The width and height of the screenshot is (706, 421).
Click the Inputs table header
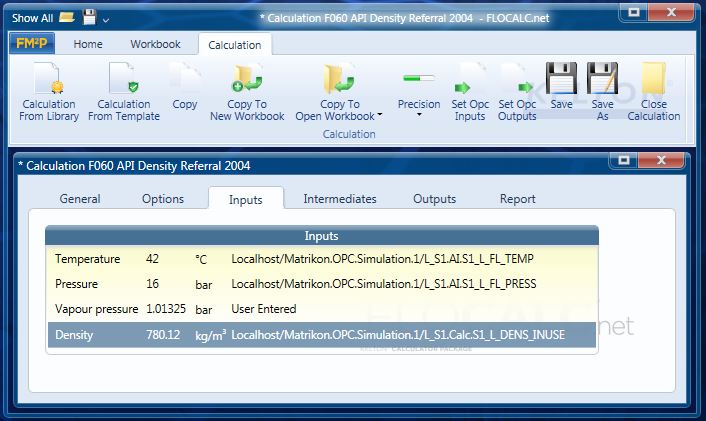(321, 236)
